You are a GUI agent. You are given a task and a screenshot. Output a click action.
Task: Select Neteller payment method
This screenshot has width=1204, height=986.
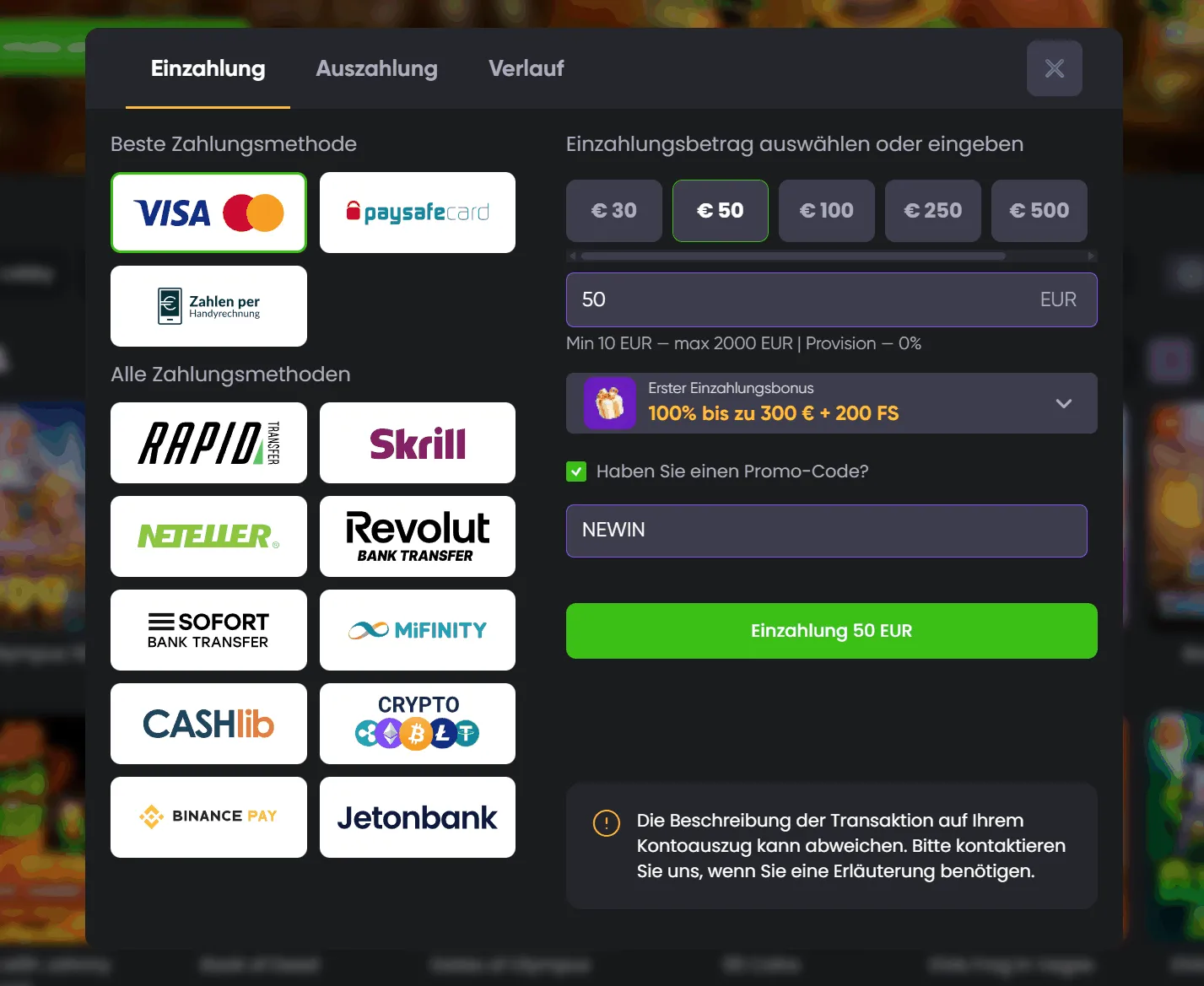point(208,536)
